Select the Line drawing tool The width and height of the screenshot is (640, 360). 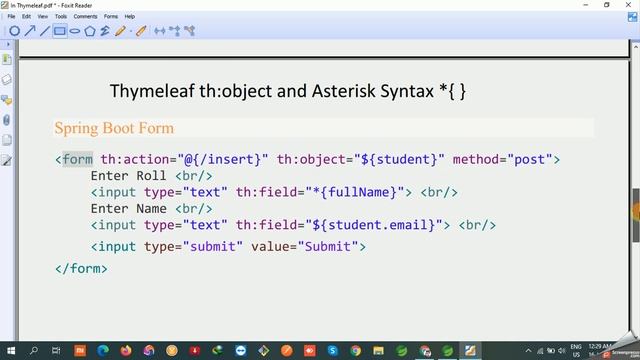(x=44, y=31)
